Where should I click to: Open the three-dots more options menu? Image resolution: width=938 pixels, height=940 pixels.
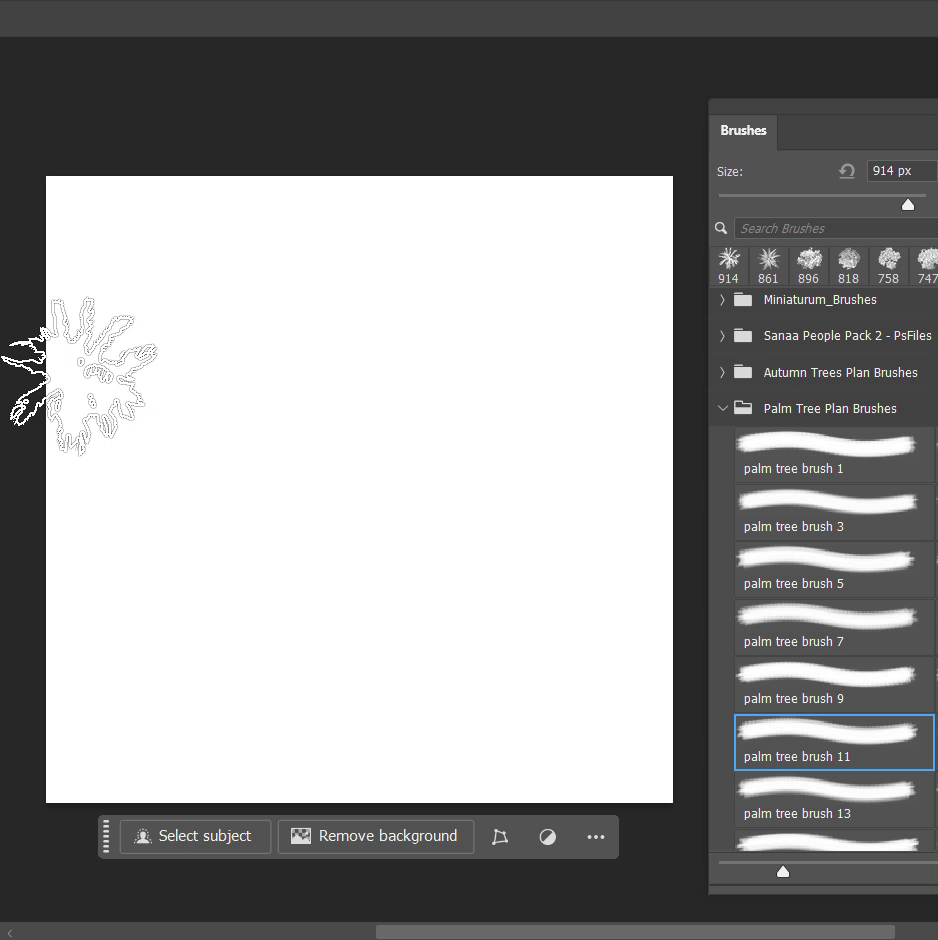(596, 837)
